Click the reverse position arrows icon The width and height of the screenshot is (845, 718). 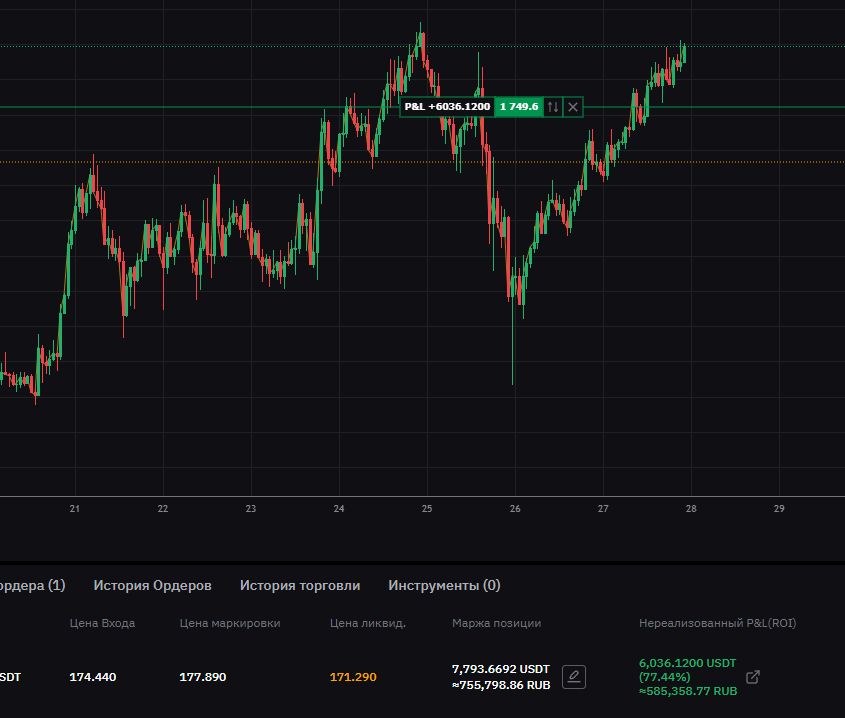click(553, 107)
